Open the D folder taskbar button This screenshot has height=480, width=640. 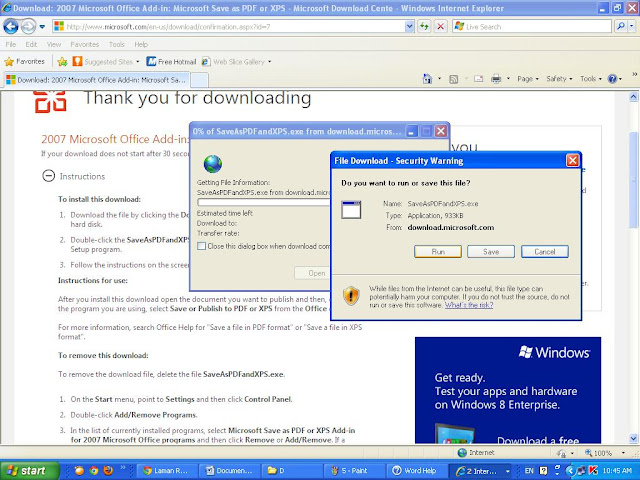point(292,471)
